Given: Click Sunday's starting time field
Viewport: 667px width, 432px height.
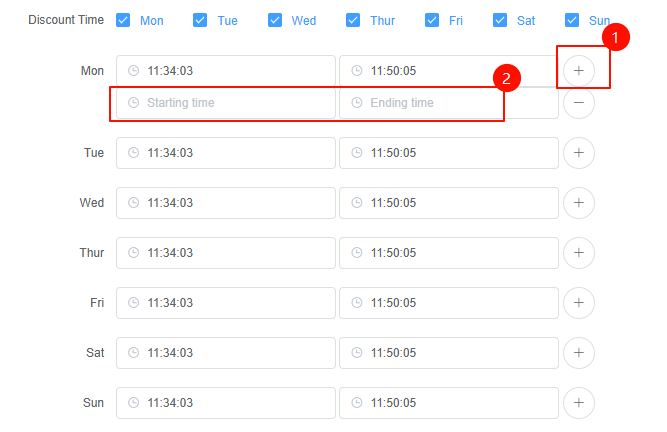Looking at the screenshot, I should point(226,403).
